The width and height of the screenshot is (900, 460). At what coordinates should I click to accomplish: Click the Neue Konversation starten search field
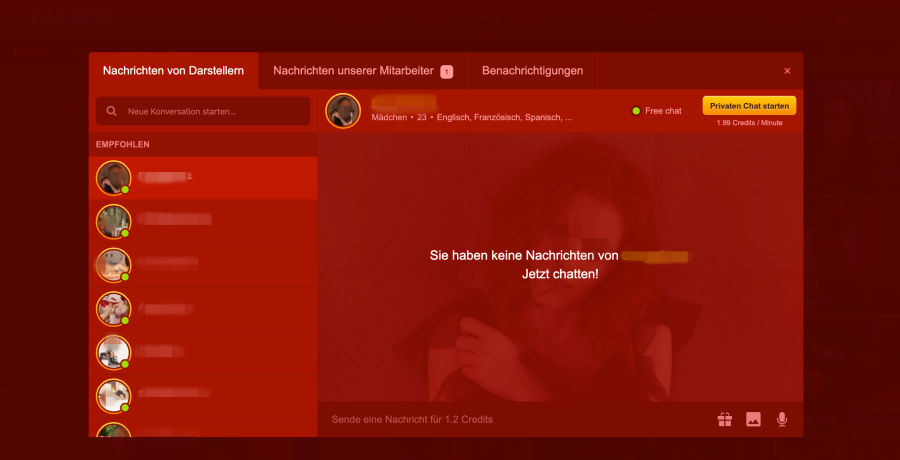203,111
